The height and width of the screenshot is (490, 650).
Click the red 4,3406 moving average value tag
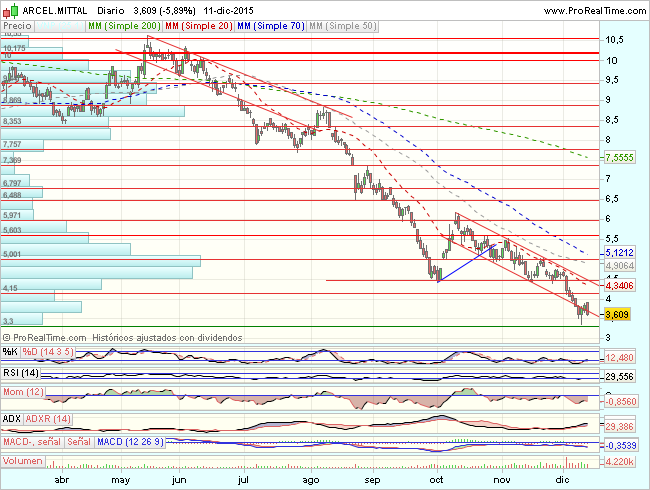pyautogui.click(x=619, y=286)
